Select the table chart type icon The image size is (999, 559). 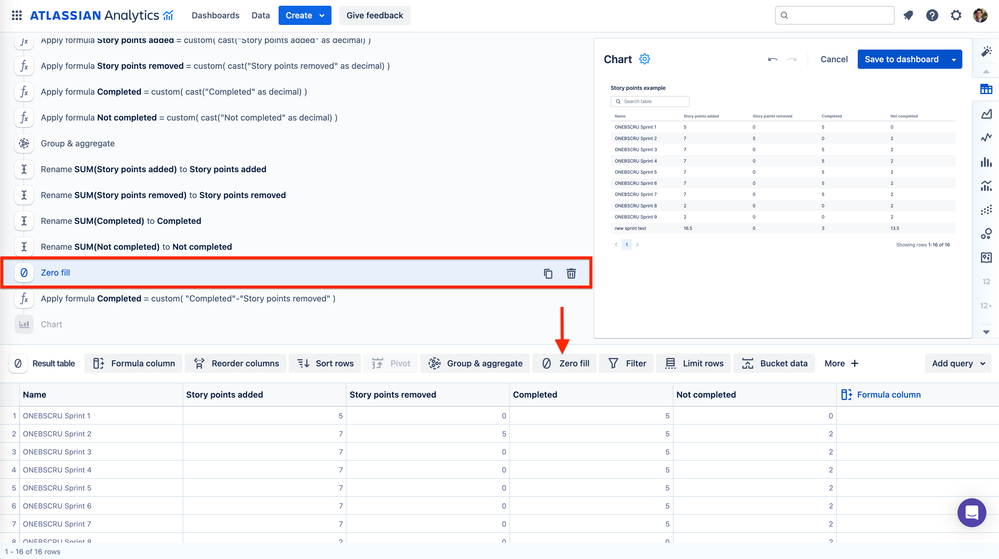[986, 89]
